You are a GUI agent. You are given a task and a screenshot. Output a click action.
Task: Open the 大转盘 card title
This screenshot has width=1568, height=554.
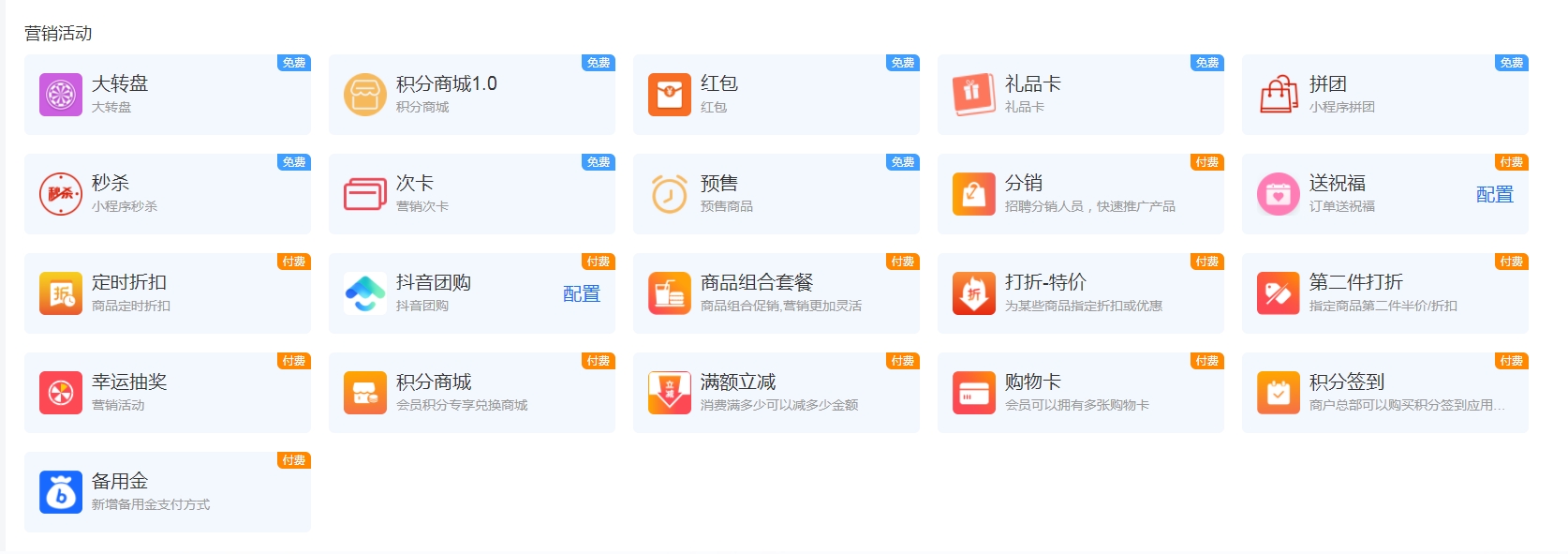(x=120, y=83)
